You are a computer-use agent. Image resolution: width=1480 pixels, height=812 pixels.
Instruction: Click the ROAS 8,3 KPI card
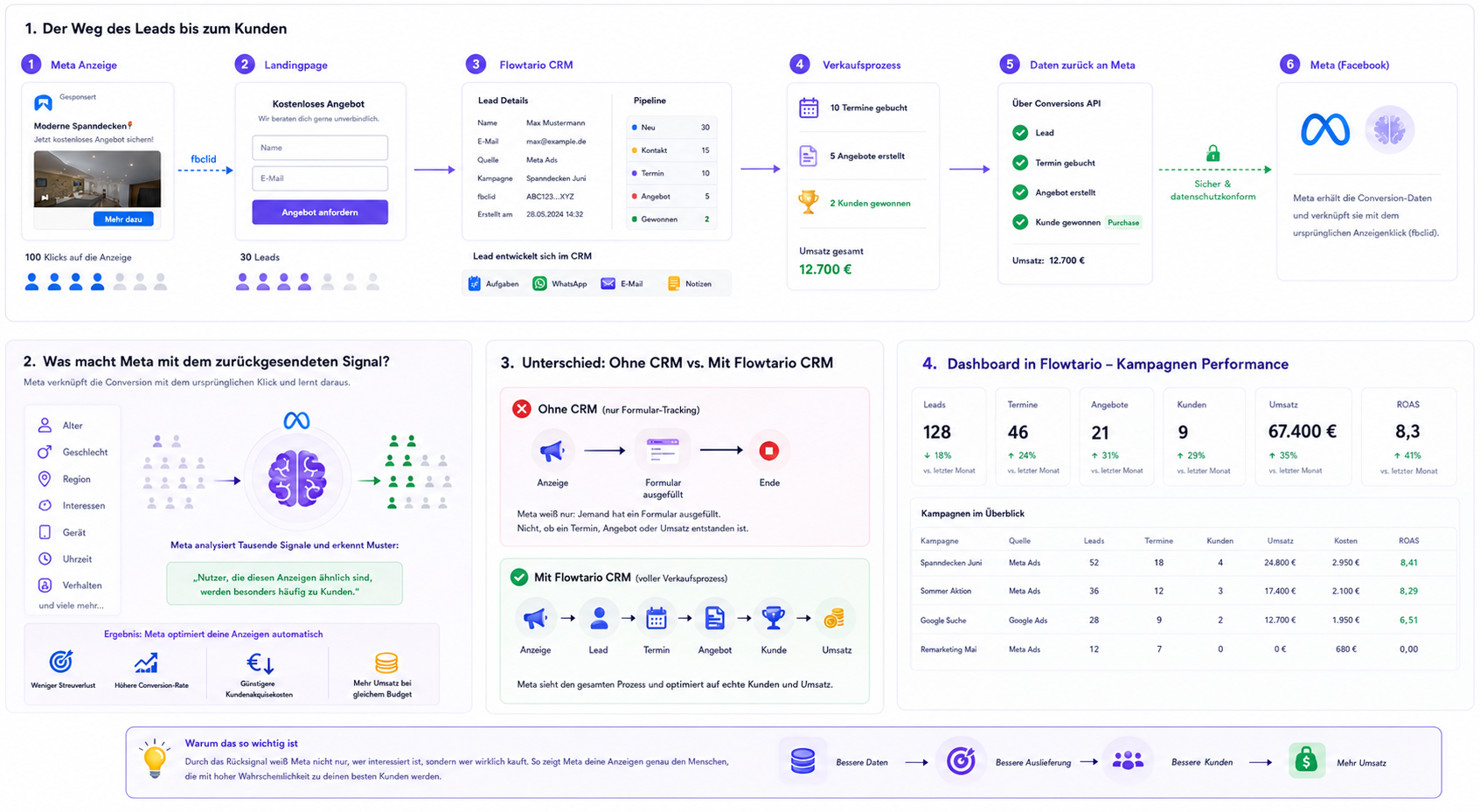[1407, 436]
